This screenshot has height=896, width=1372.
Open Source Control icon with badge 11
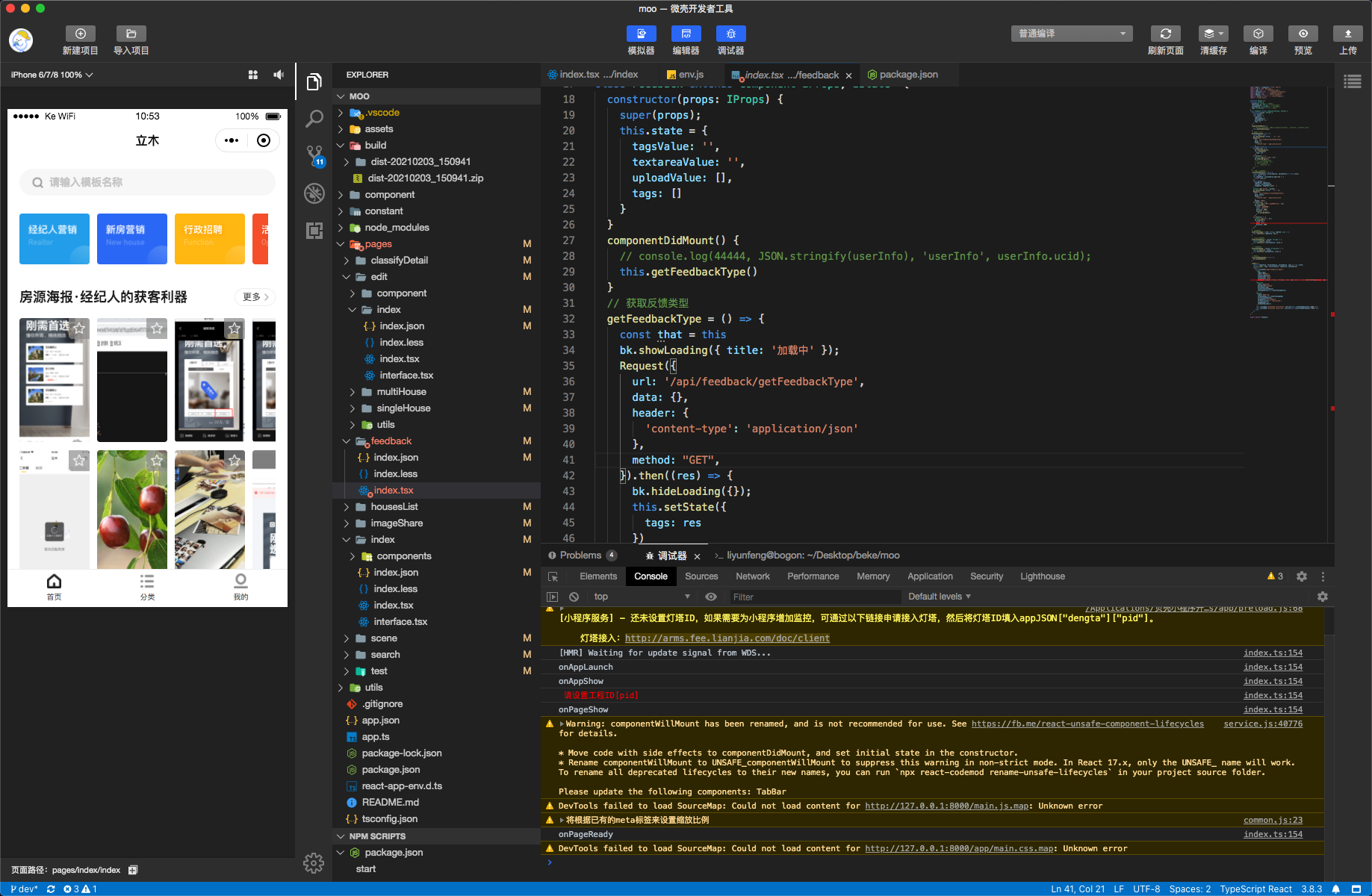[x=314, y=155]
